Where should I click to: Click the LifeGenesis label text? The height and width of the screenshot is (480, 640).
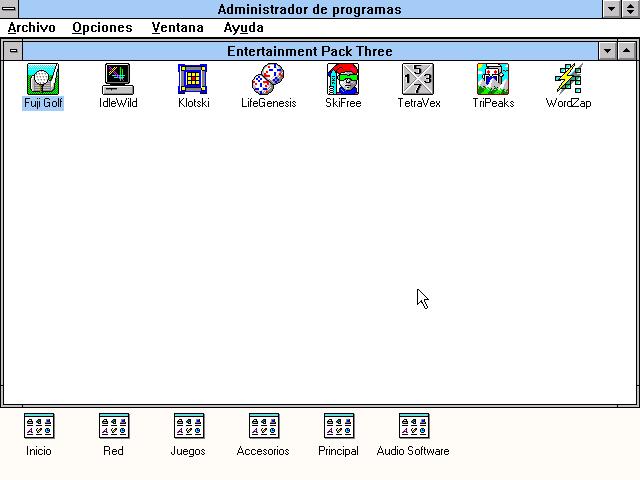tap(269, 103)
